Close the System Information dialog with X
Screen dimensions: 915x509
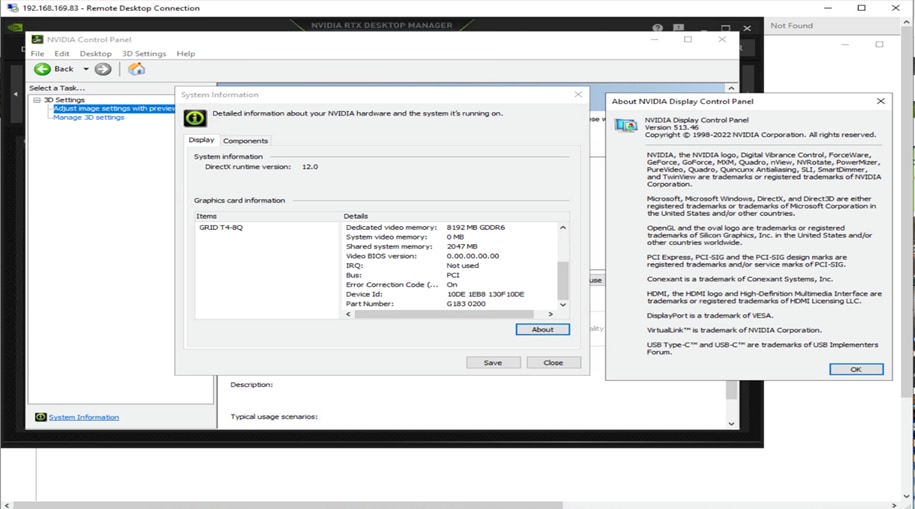[578, 94]
